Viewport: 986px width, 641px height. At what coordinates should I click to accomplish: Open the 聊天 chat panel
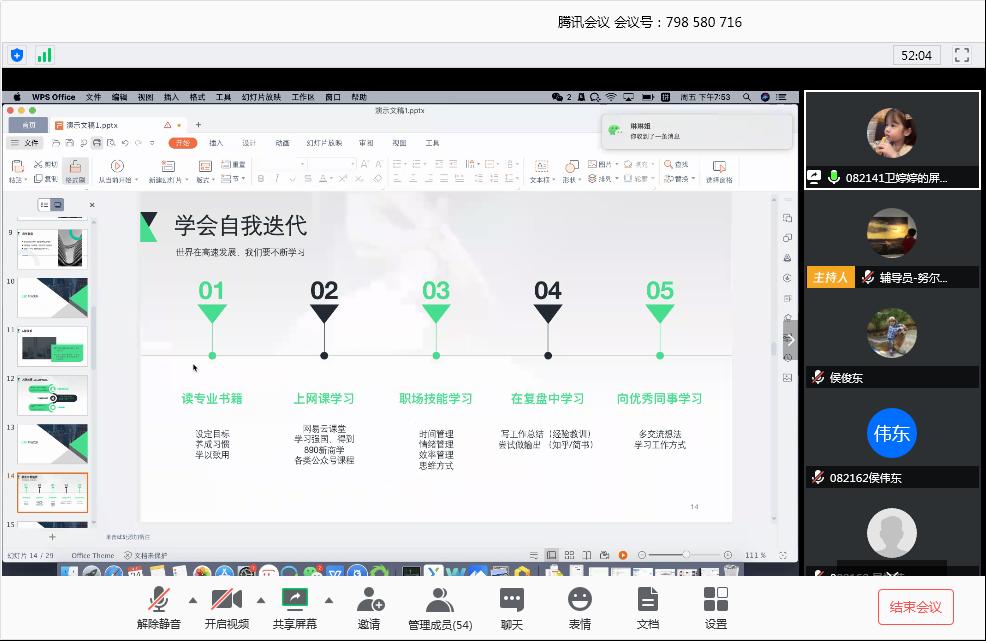(512, 607)
